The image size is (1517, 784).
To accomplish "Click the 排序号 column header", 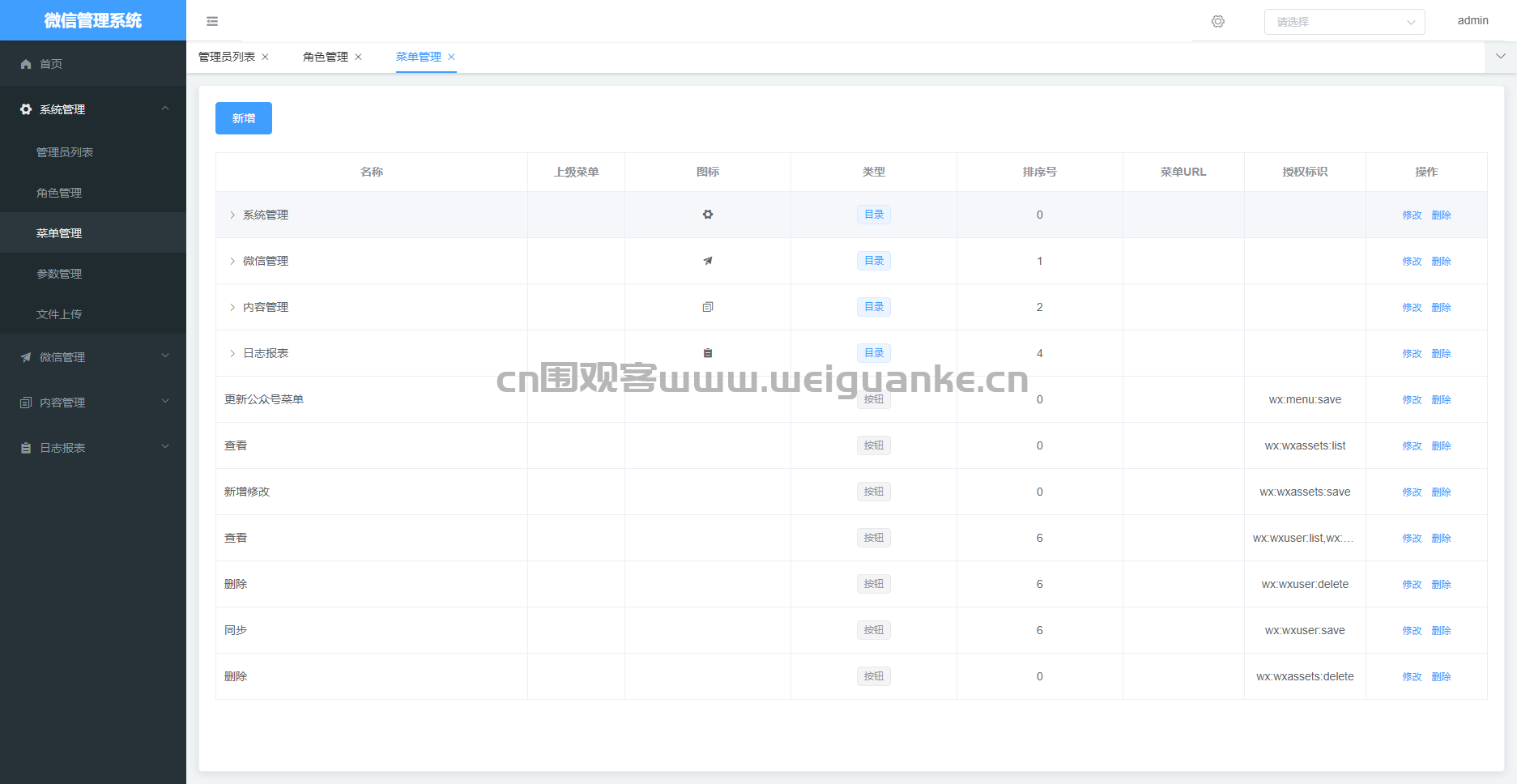I will click(x=1040, y=172).
